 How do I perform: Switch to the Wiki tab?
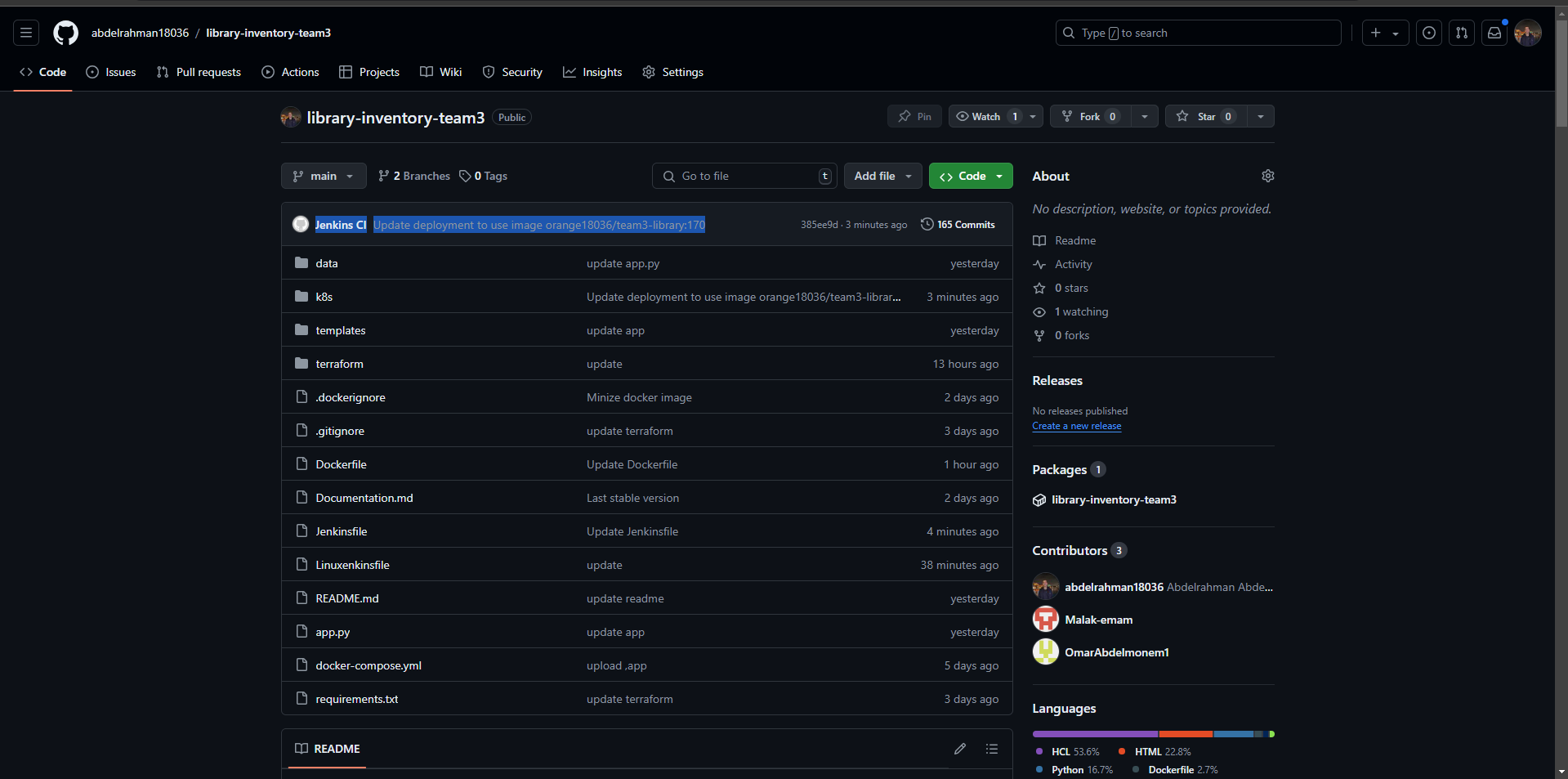click(x=441, y=72)
